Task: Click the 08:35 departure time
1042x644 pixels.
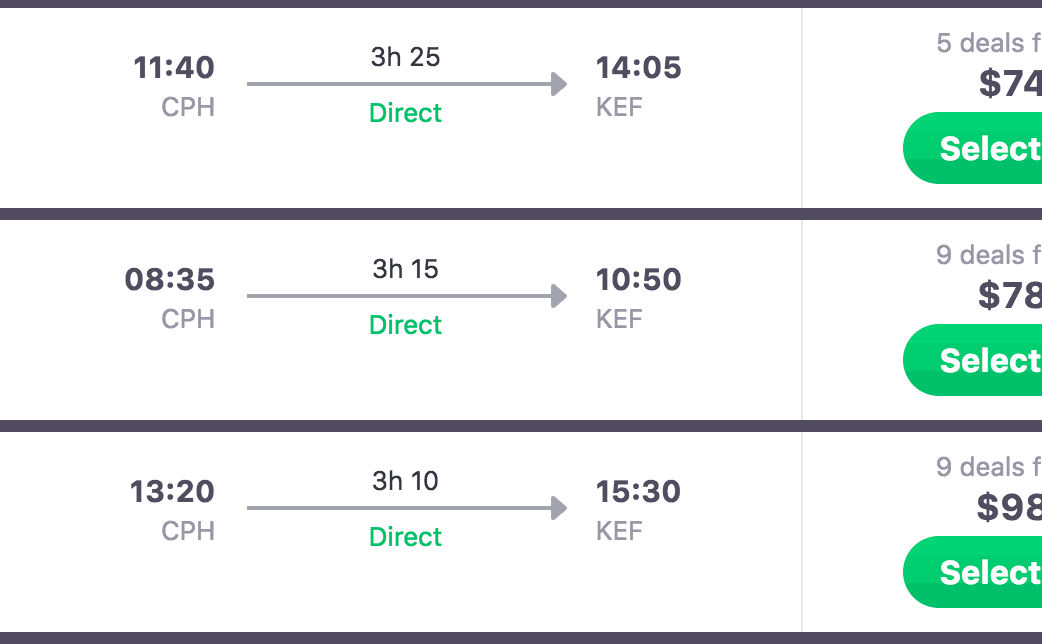Action: (170, 280)
